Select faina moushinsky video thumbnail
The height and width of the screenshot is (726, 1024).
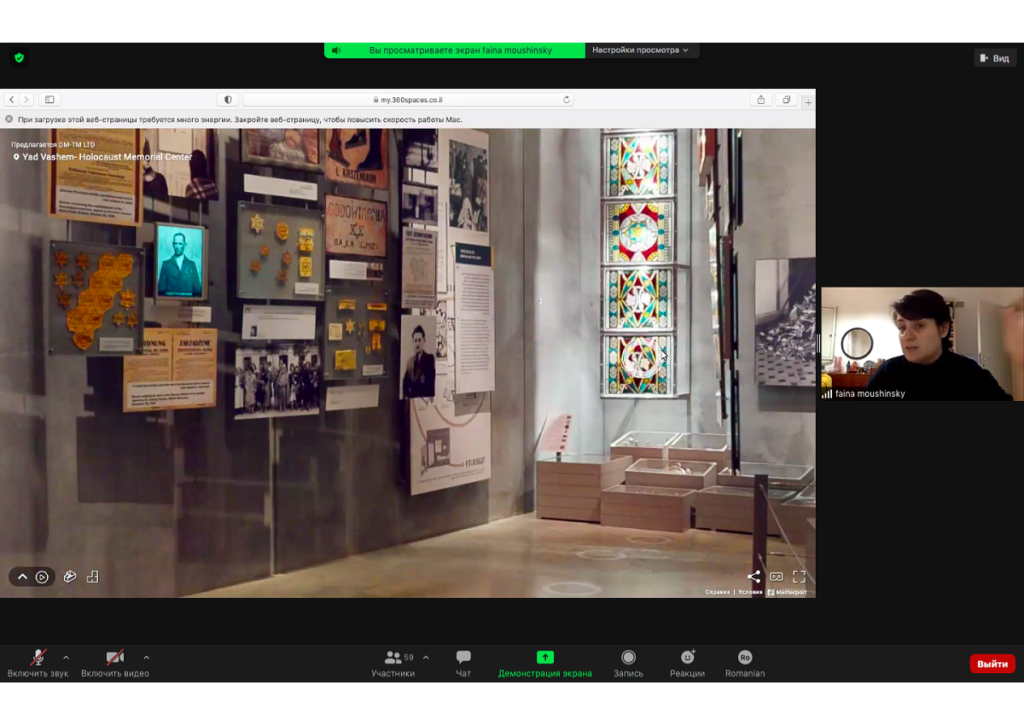tap(922, 343)
